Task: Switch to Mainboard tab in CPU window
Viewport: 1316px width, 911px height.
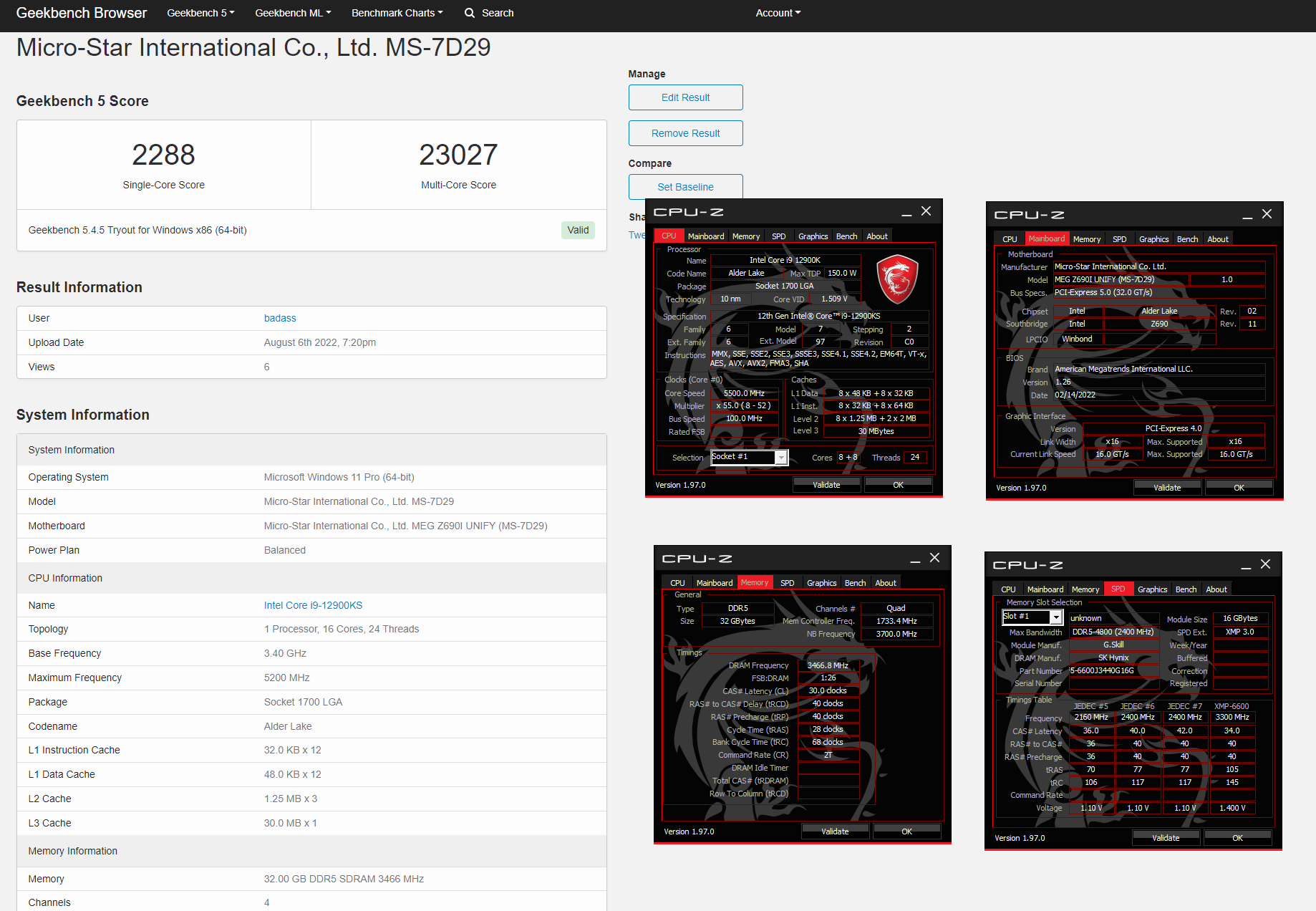Action: 706,236
